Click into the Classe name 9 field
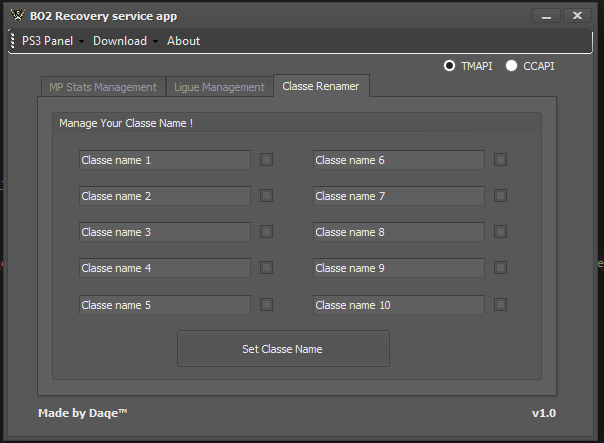 (399, 268)
